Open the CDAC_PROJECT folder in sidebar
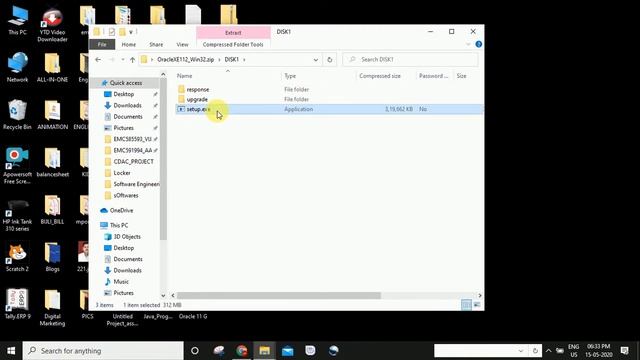Viewport: 640px width, 360px height. [133, 162]
